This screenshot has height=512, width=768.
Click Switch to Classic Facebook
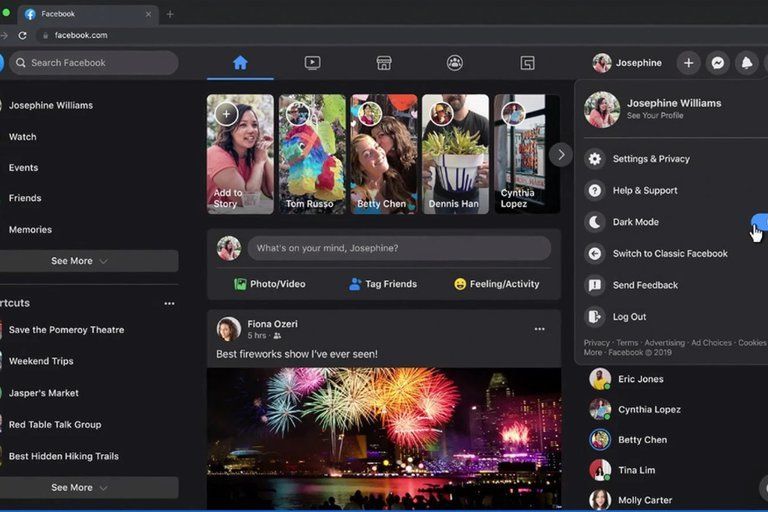669,254
